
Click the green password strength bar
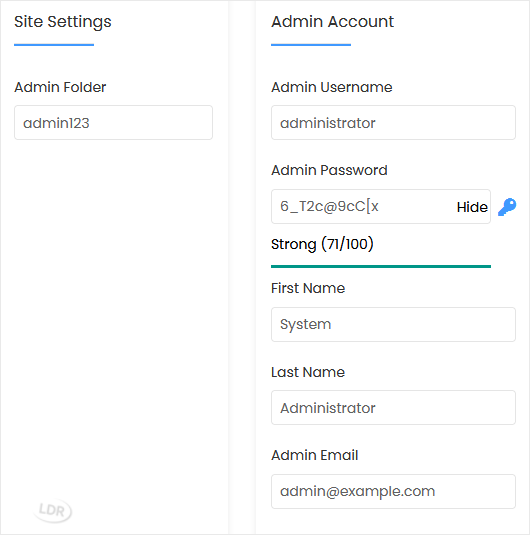pos(381,266)
